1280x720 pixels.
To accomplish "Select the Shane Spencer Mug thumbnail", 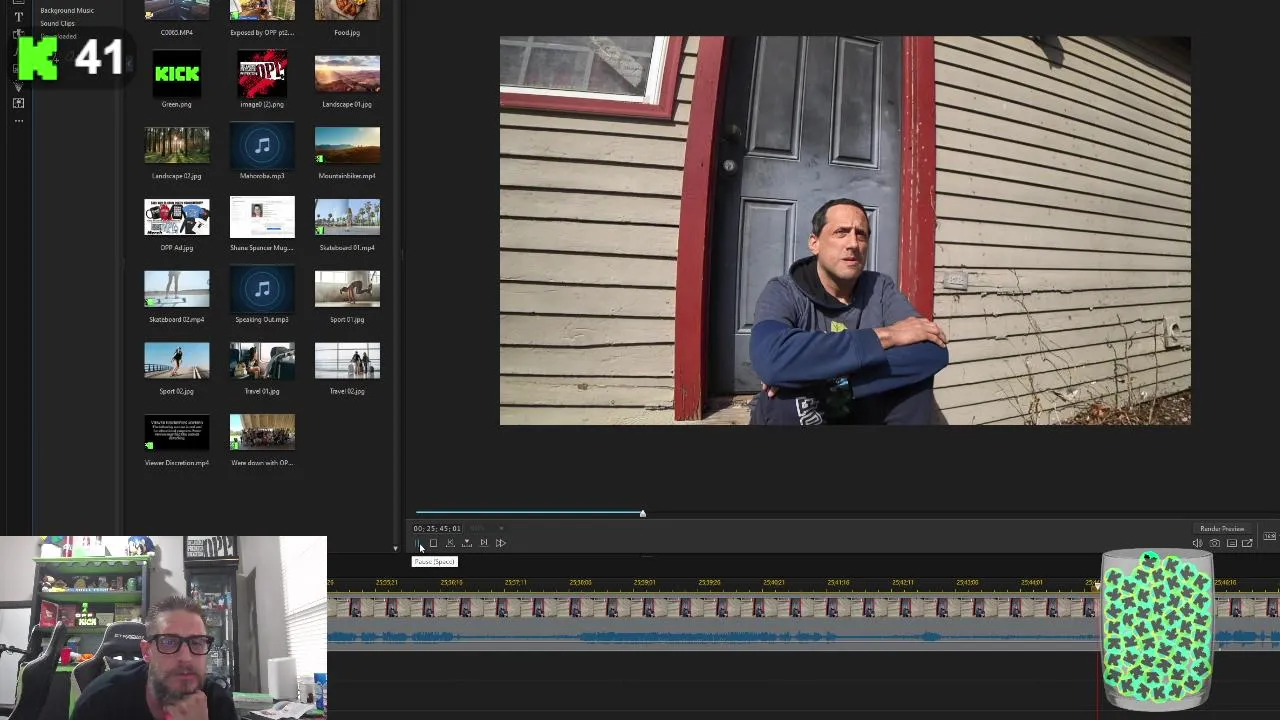I will pyautogui.click(x=262, y=218).
